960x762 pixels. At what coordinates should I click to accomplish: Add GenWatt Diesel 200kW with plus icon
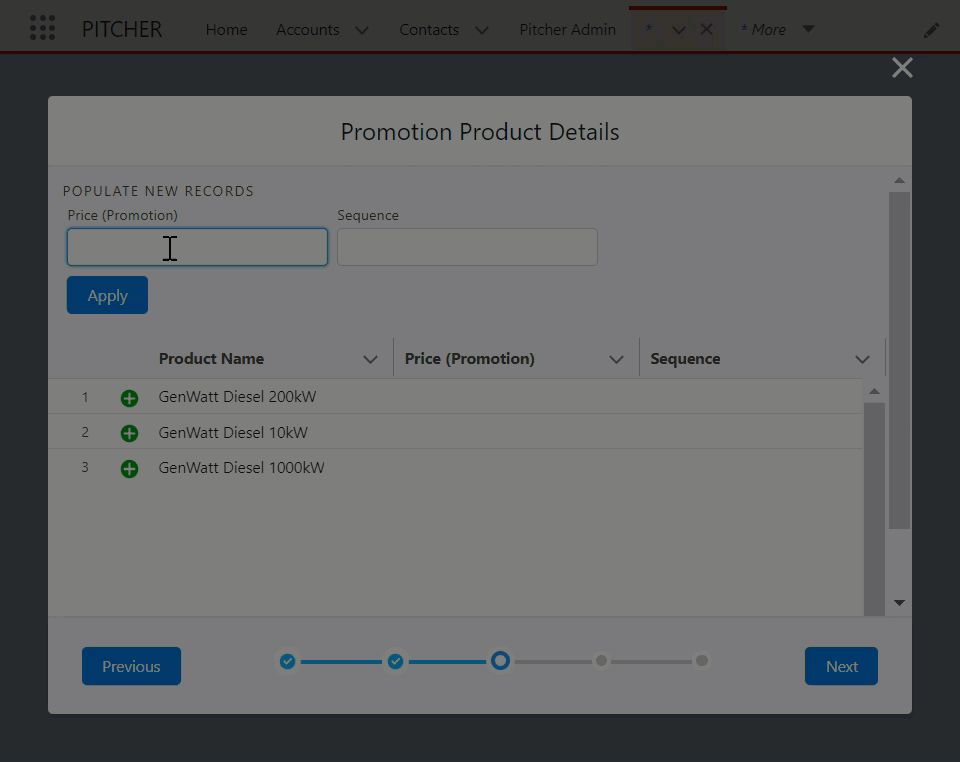click(x=129, y=398)
